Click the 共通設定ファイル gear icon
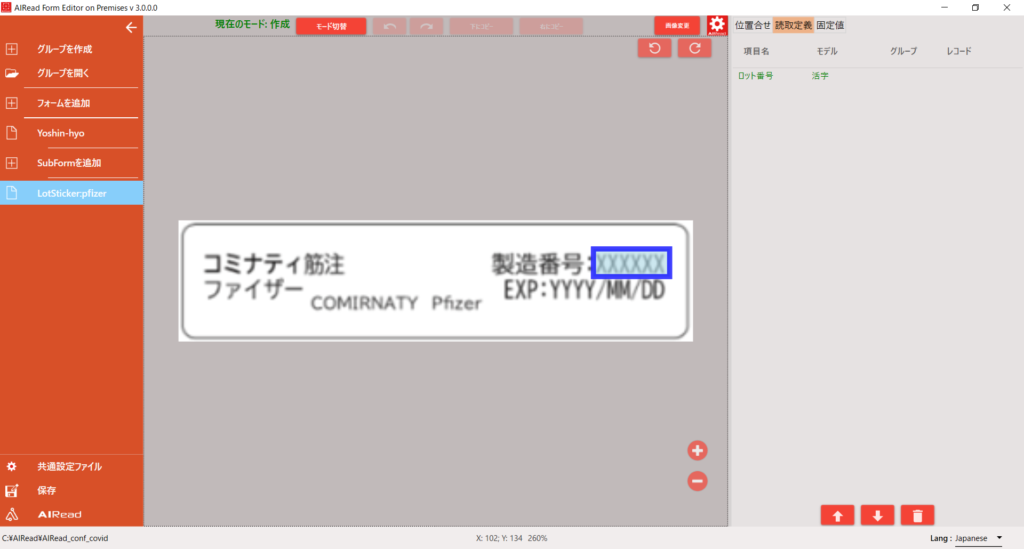 [12, 467]
